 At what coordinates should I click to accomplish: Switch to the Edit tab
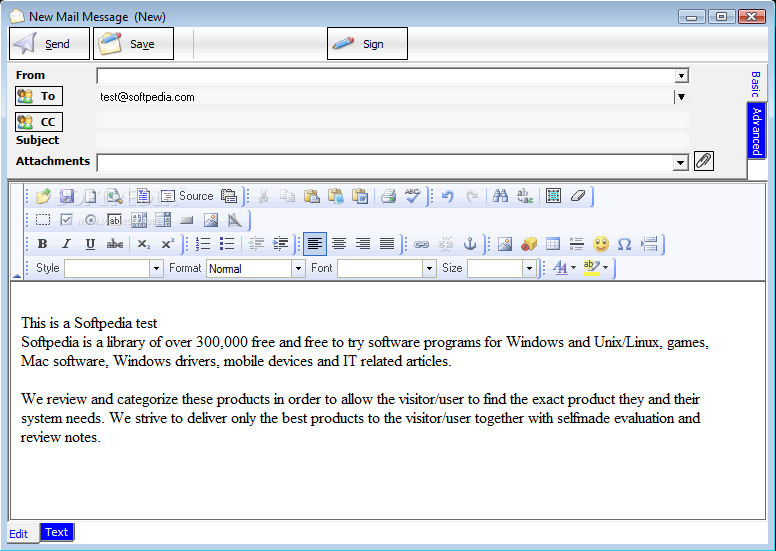19,534
